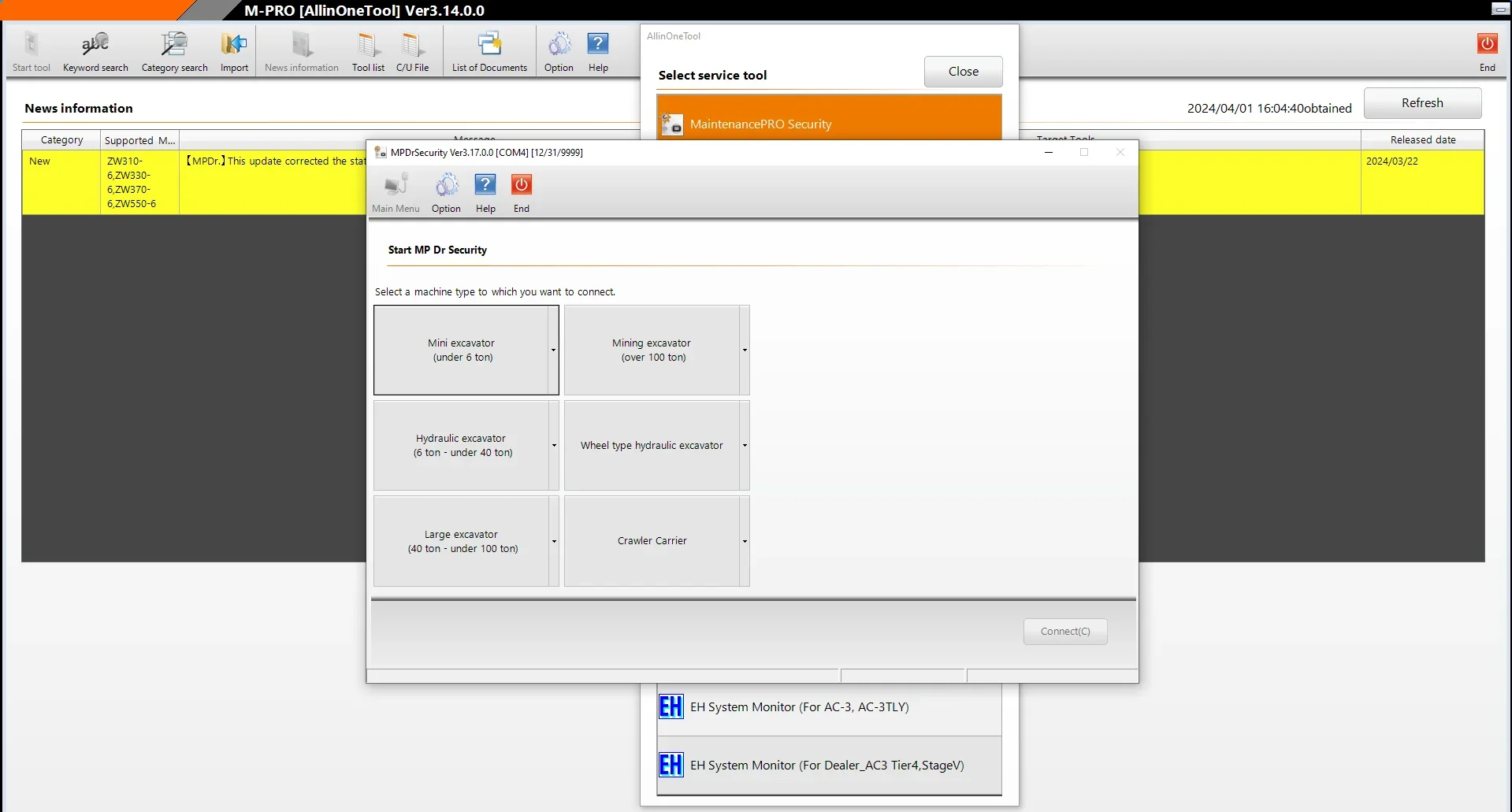Image resolution: width=1512 pixels, height=812 pixels.
Task: Select Large excavator (40 ton - under 100 ton)
Action: point(461,541)
